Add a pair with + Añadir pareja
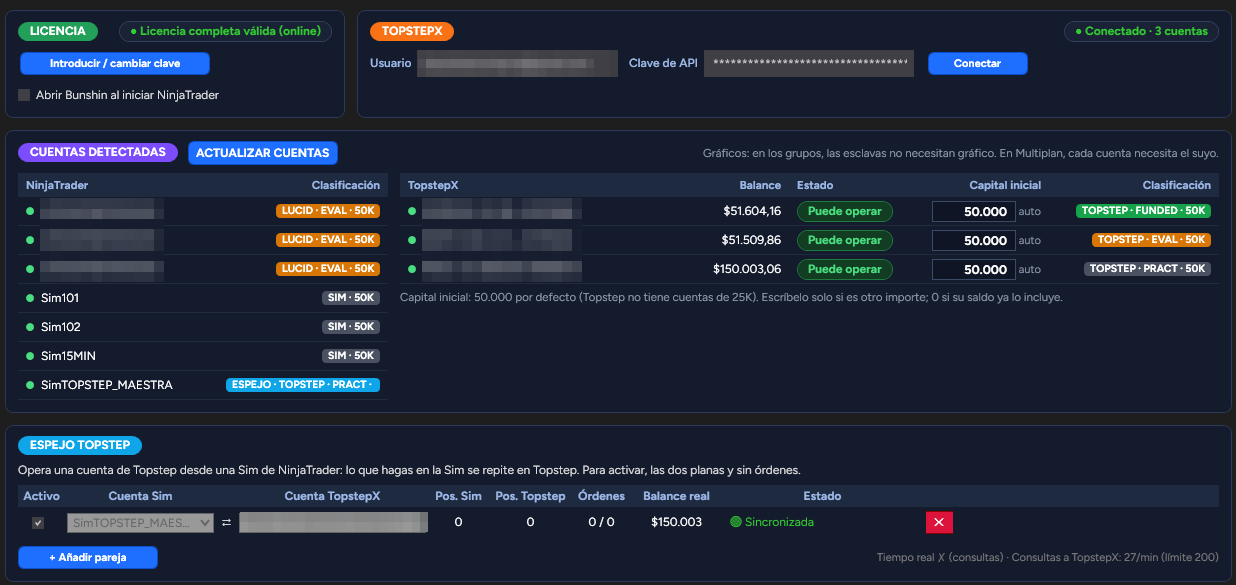The height and width of the screenshot is (585, 1236). (88, 557)
